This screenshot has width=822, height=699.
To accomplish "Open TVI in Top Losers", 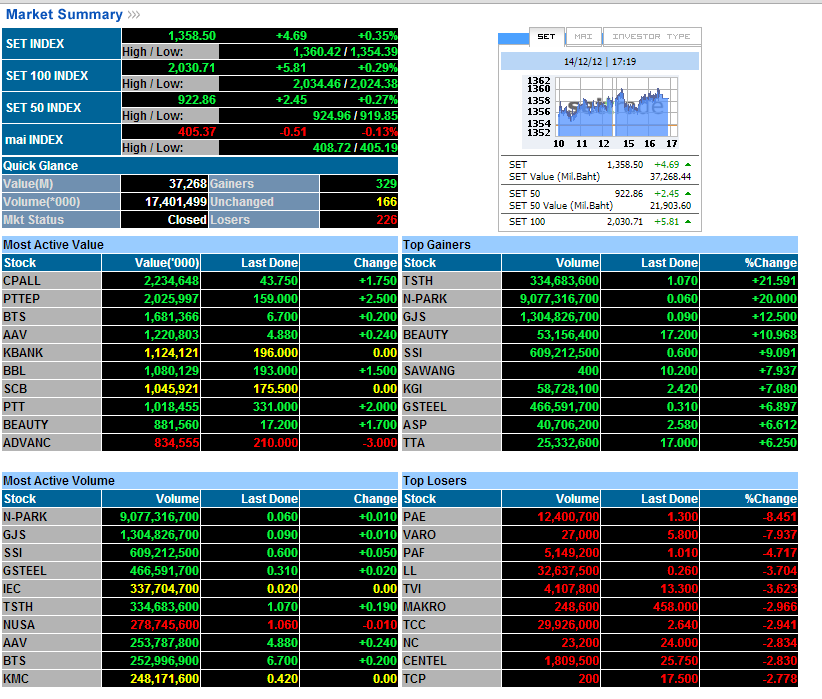I will pyautogui.click(x=412, y=588).
